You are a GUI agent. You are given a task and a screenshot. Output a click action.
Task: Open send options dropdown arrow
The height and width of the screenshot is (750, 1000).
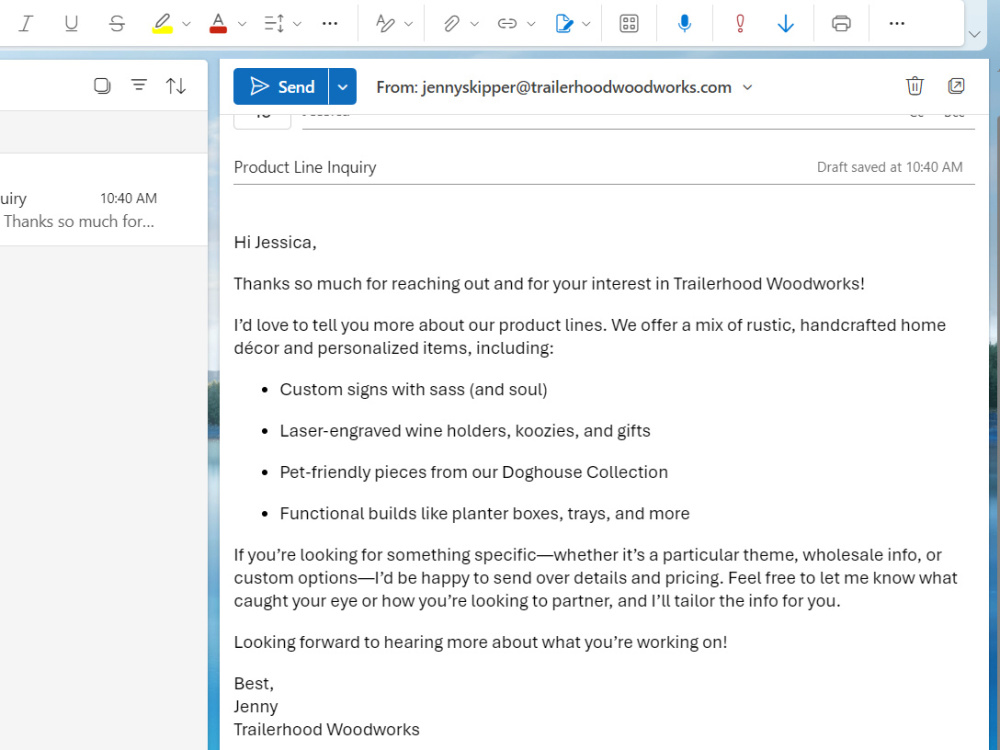point(342,87)
